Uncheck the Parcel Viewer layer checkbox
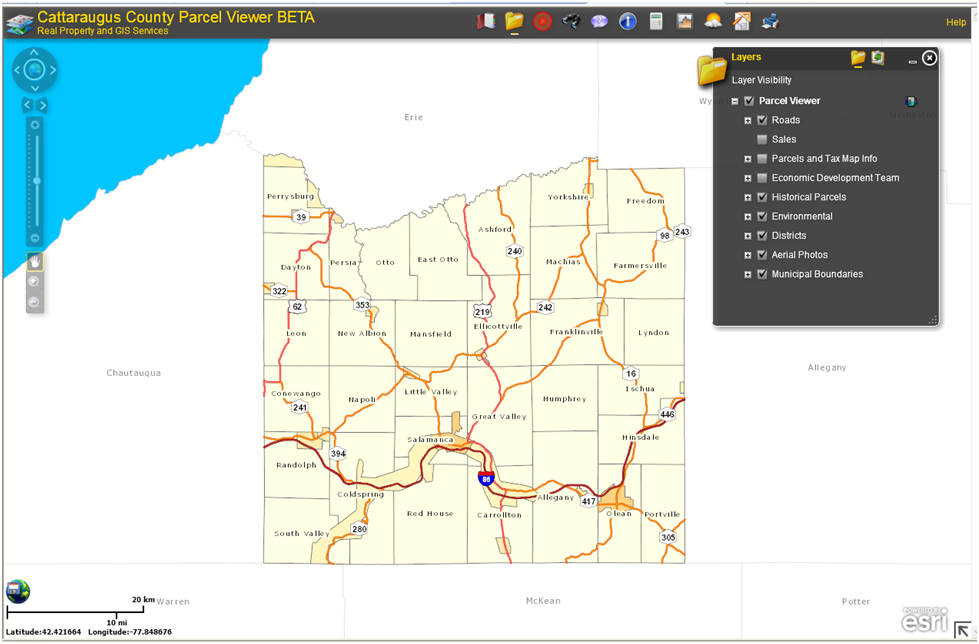The height and width of the screenshot is (644, 979). click(x=749, y=101)
